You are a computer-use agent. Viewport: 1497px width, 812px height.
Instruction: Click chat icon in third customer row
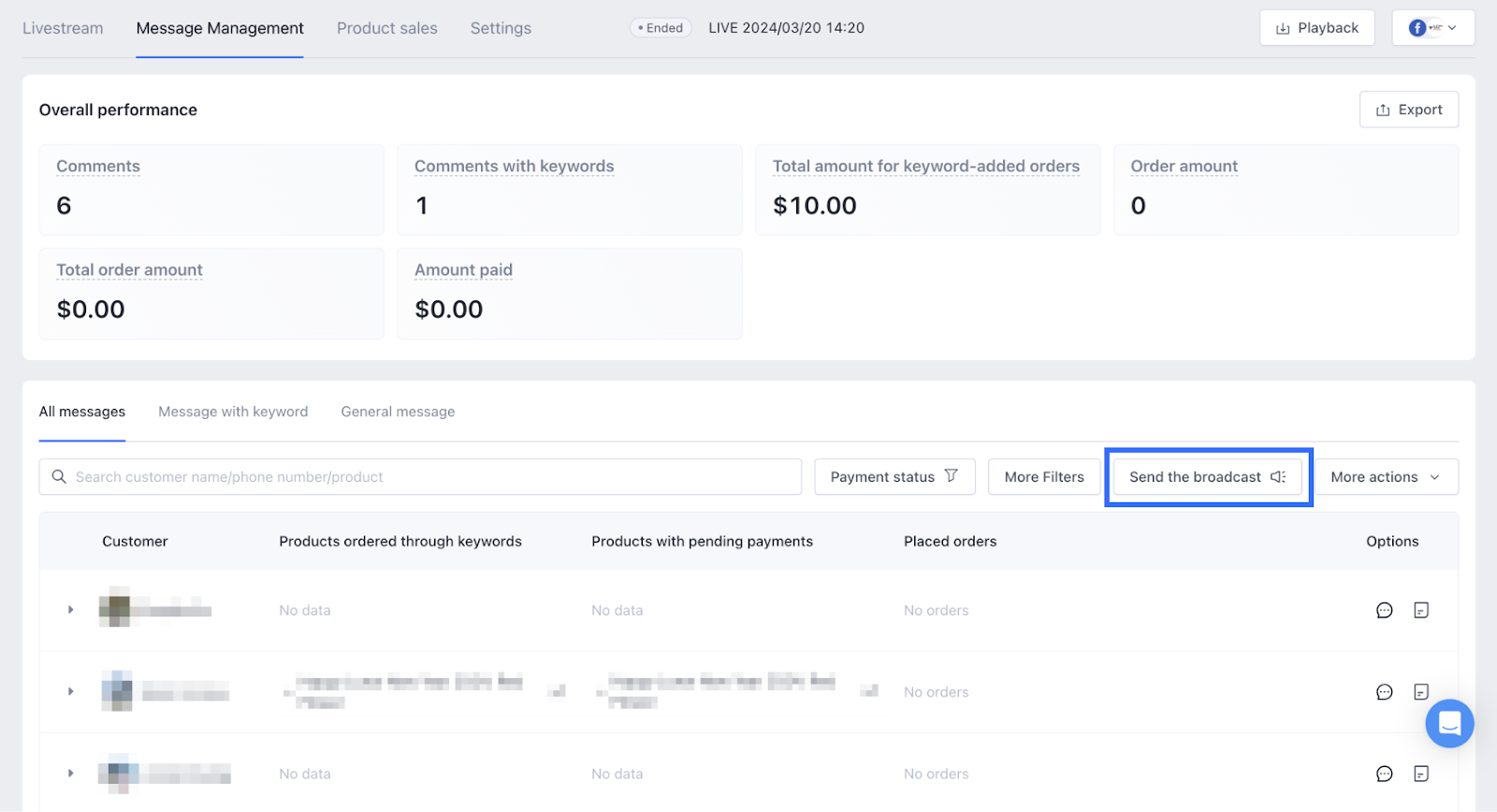click(1385, 774)
